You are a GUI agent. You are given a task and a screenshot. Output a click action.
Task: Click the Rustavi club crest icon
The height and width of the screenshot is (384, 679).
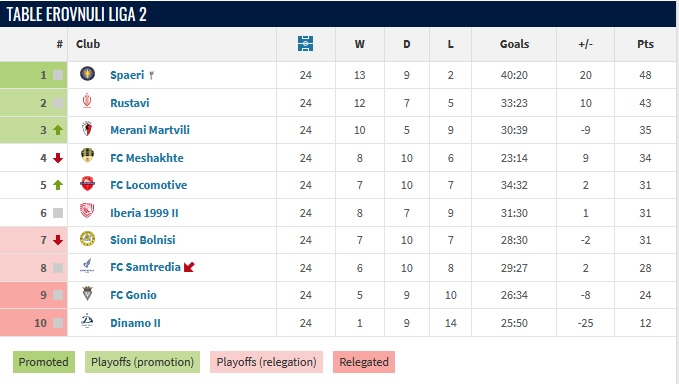pyautogui.click(x=87, y=102)
